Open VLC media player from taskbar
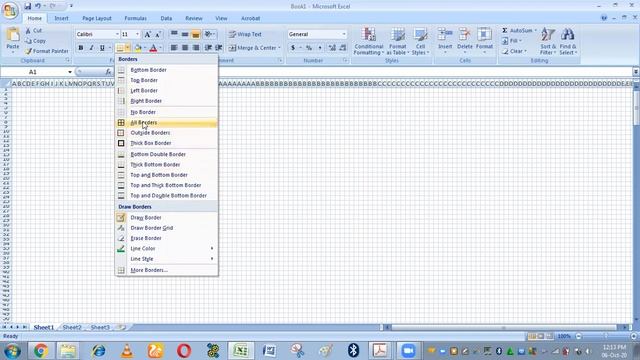640x360 pixels. 127,351
